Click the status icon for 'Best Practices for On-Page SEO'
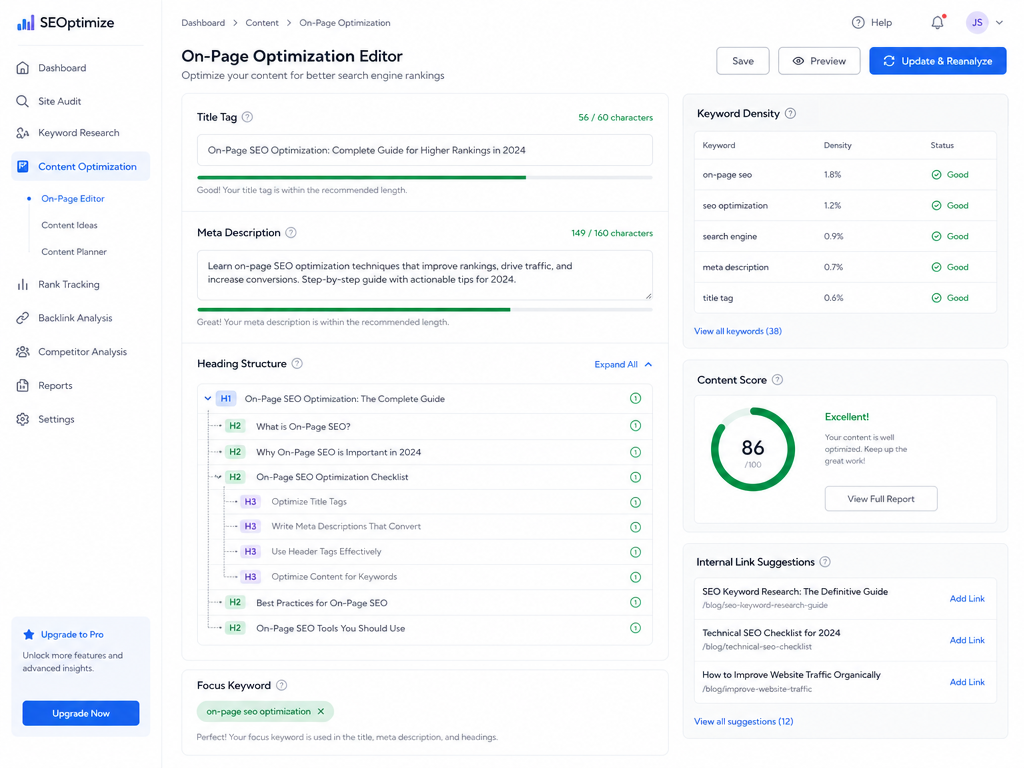Image resolution: width=1024 pixels, height=768 pixels. [635, 602]
